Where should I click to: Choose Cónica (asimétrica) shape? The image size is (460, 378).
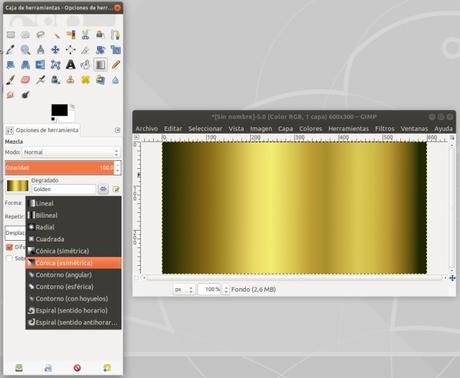(x=73, y=263)
